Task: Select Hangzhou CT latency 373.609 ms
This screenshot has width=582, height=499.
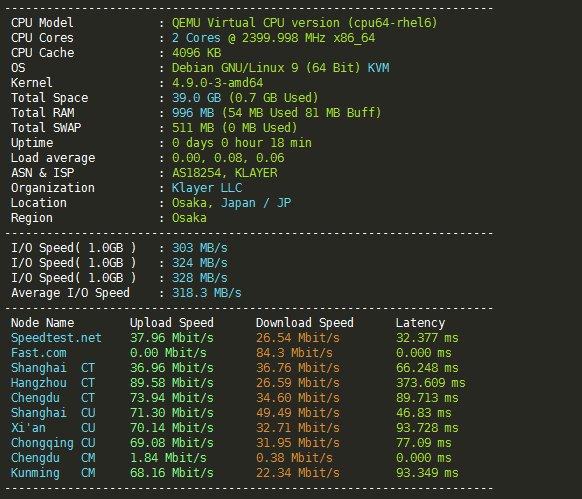Action: [x=431, y=383]
